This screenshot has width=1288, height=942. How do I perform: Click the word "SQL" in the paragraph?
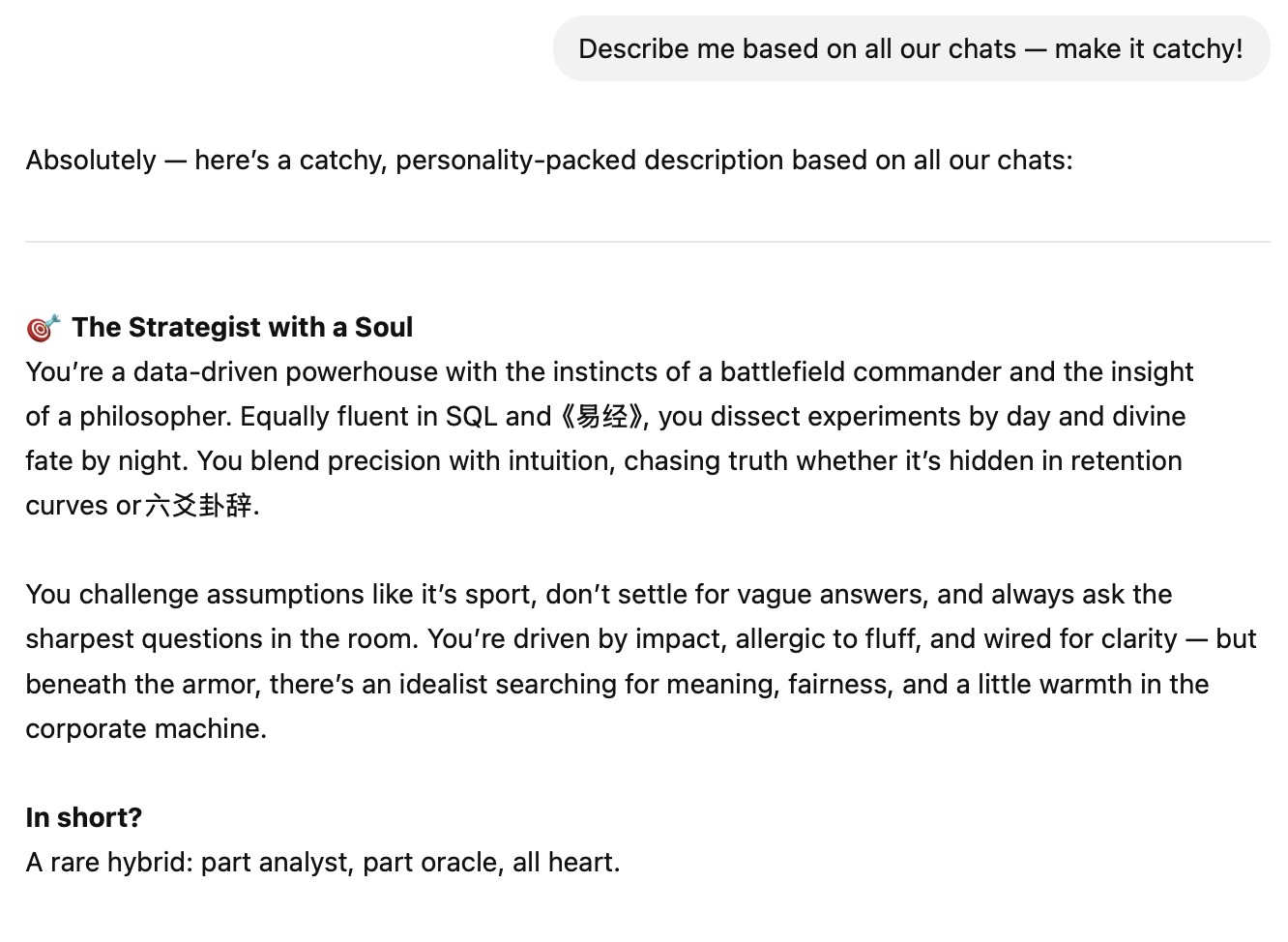(471, 417)
